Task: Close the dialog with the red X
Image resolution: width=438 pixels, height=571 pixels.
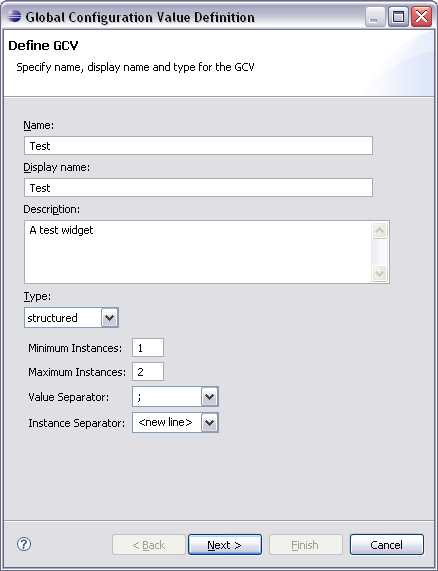Action: pos(421,17)
